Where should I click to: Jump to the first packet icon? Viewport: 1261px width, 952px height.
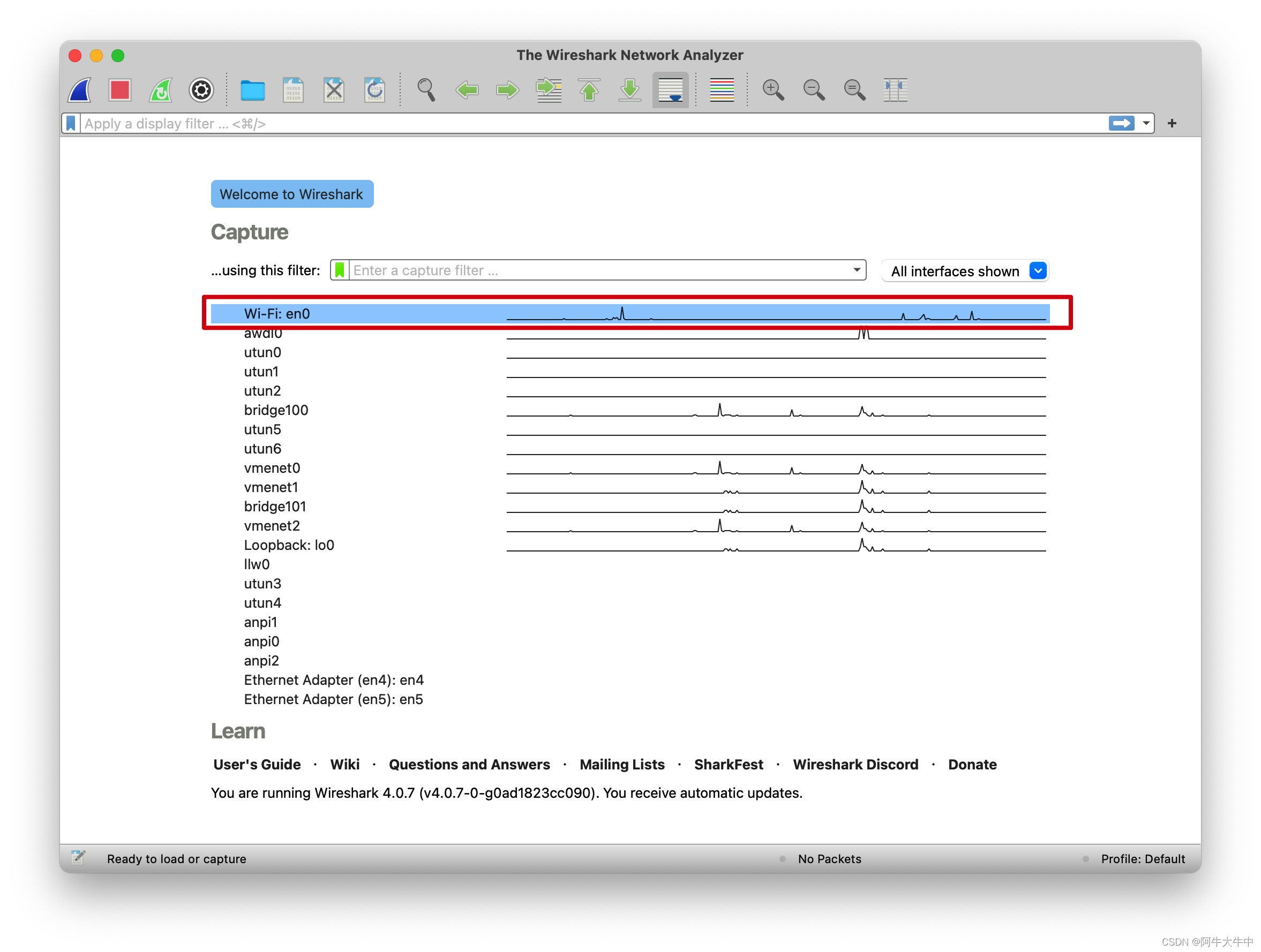589,90
